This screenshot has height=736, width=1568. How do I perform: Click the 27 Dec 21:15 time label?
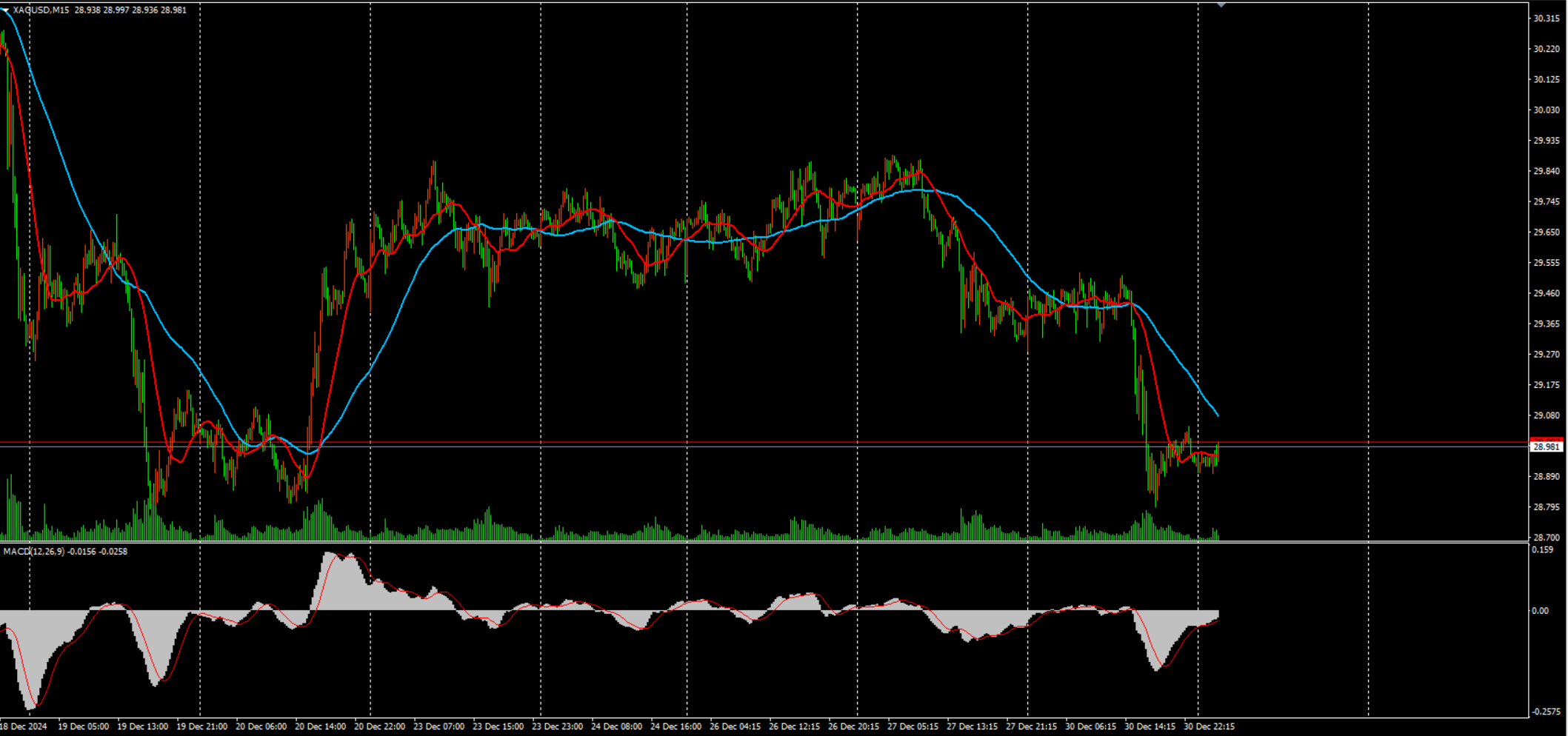pos(1031,726)
